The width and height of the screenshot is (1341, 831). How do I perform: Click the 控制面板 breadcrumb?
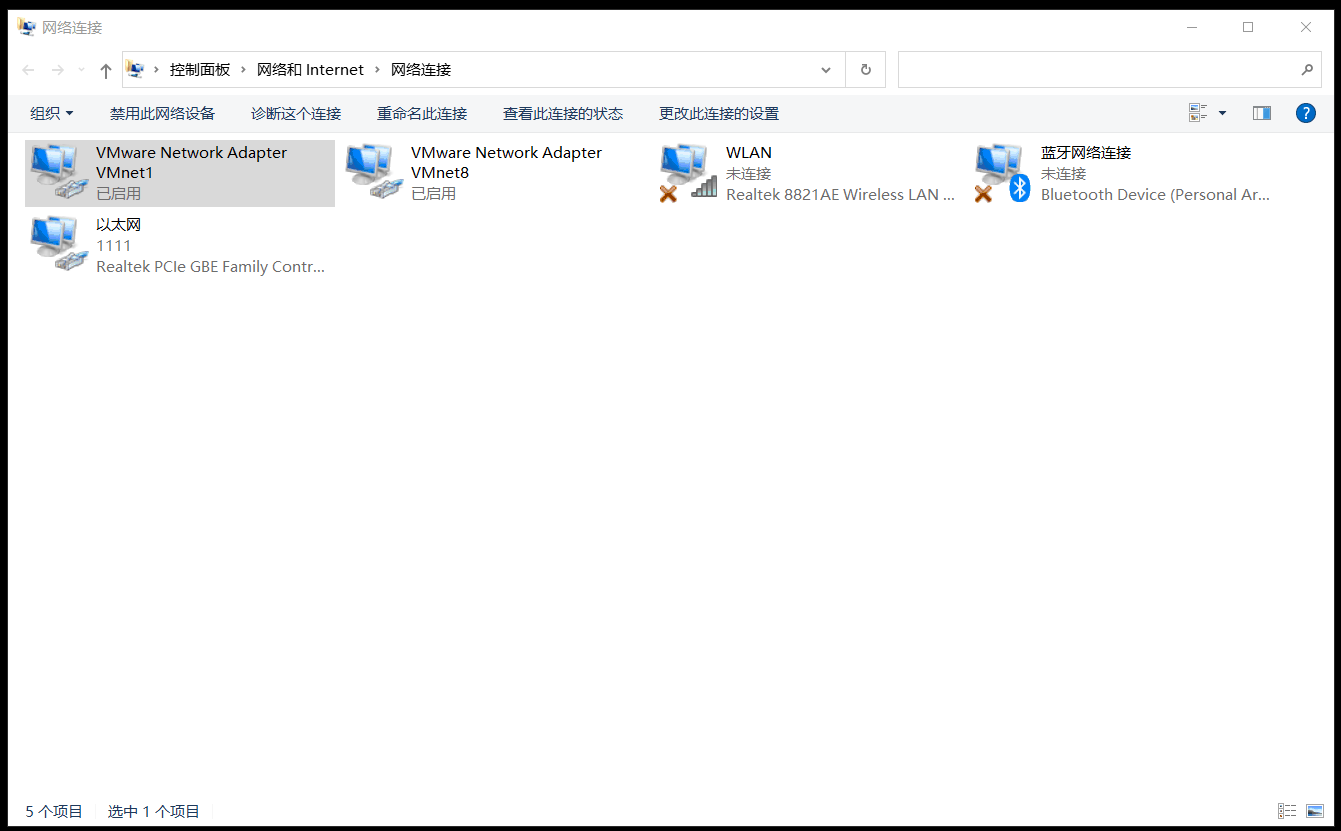pyautogui.click(x=200, y=70)
